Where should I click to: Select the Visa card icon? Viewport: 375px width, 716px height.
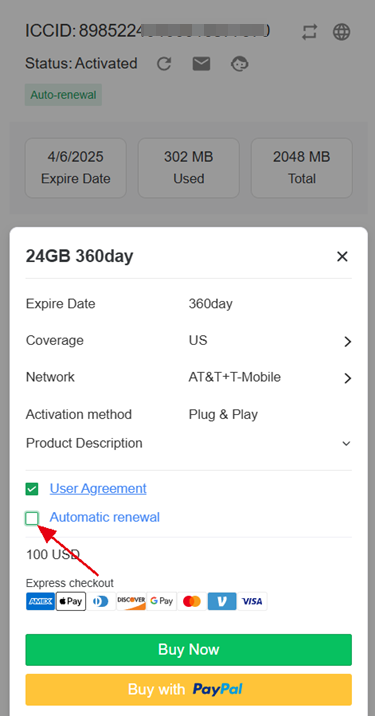tap(252, 601)
